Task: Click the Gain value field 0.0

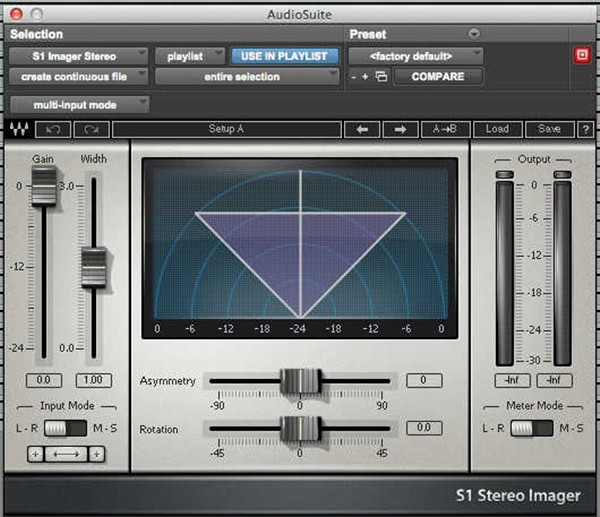Action: coord(44,380)
